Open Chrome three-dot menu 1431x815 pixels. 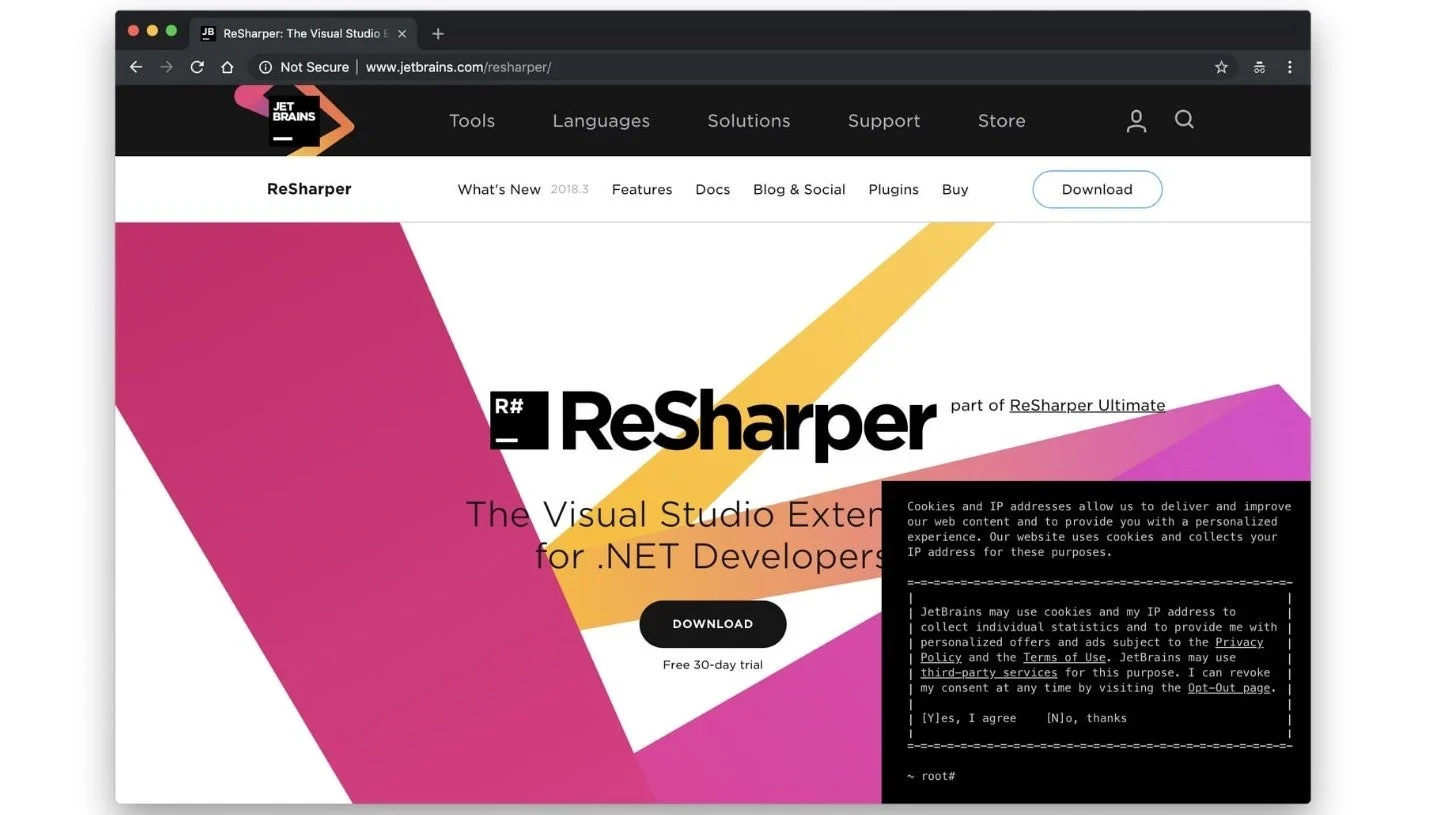click(x=1289, y=67)
